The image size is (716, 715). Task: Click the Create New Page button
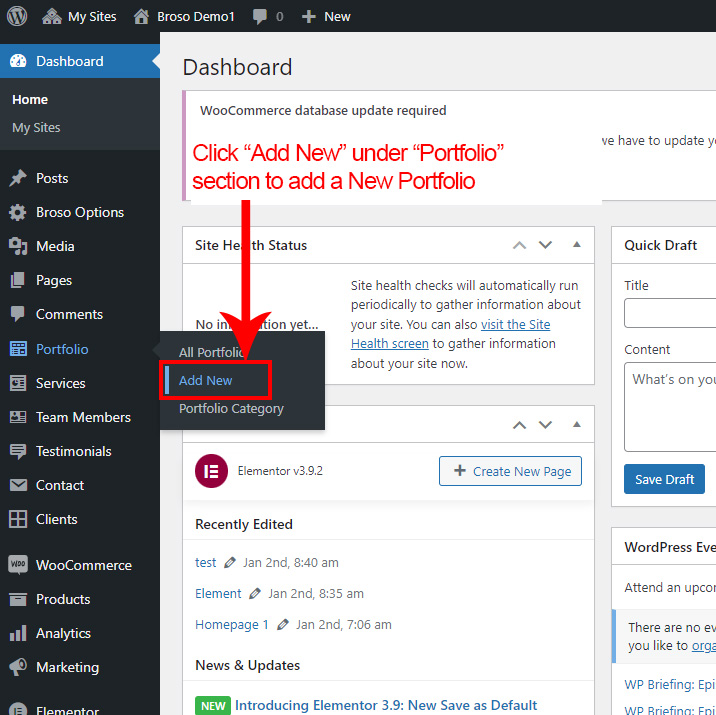[510, 471]
